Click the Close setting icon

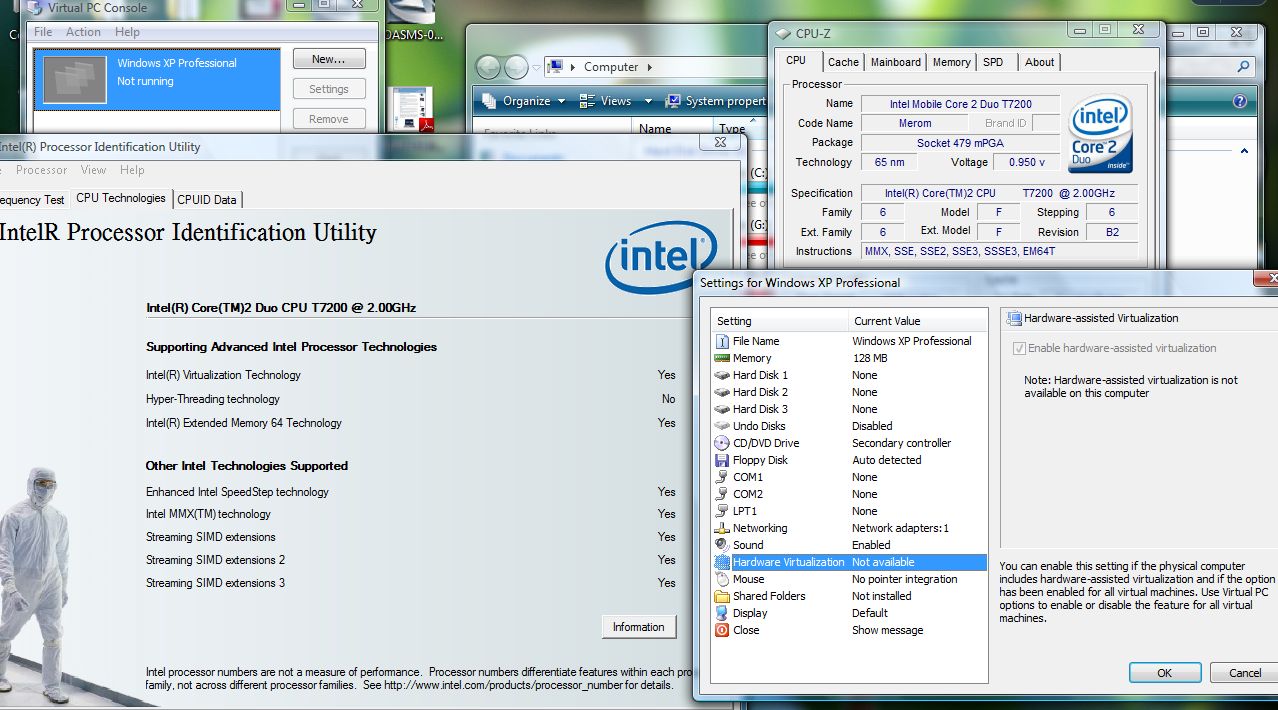pyautogui.click(x=722, y=630)
